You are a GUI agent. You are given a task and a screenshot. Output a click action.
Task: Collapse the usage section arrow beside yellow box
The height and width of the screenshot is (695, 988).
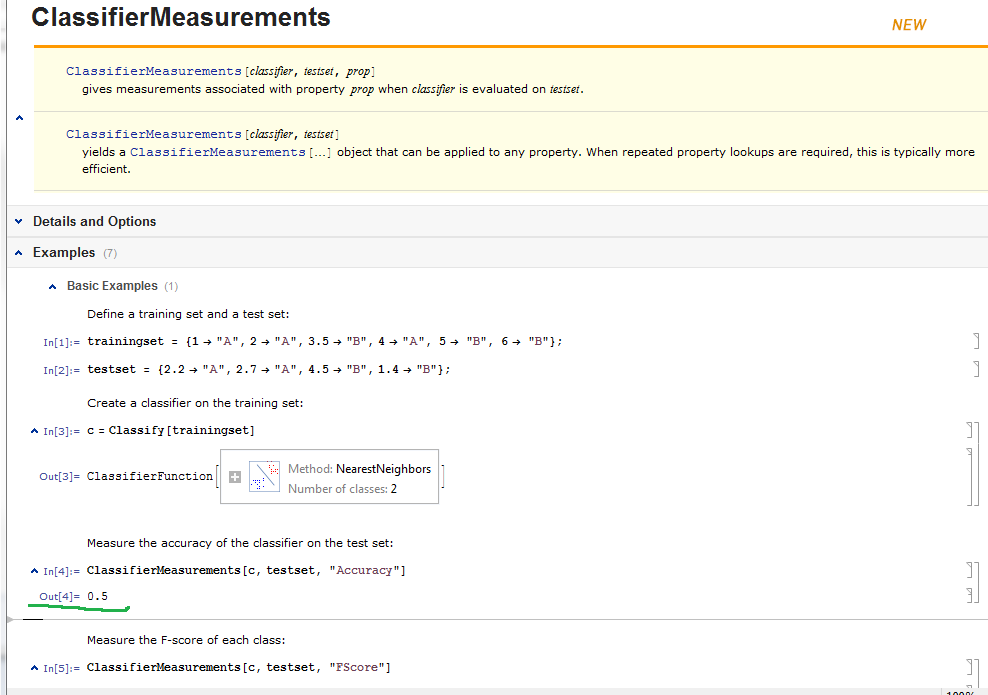[x=19, y=118]
